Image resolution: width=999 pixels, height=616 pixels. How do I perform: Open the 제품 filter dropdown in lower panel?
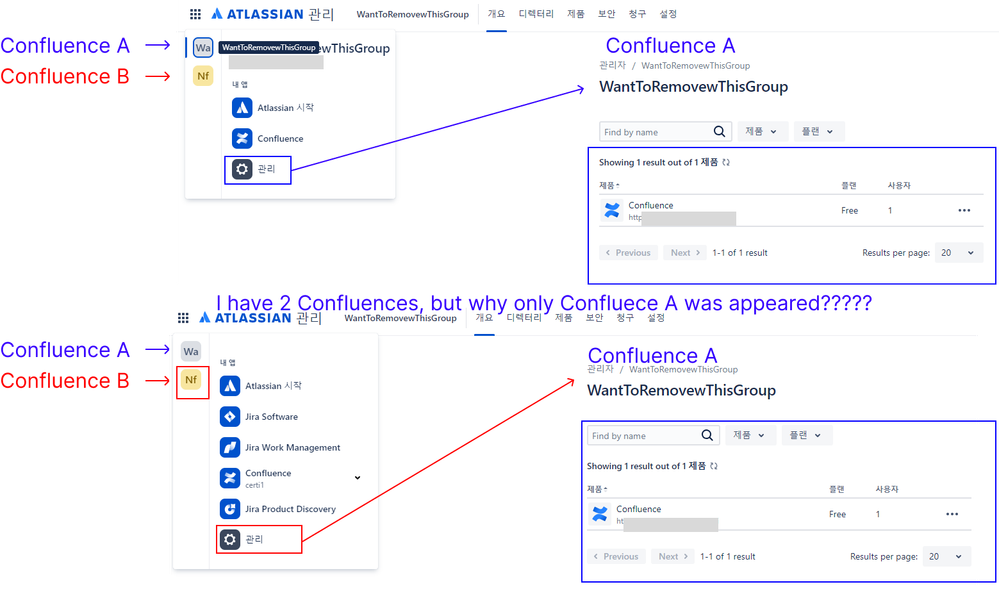tap(750, 435)
